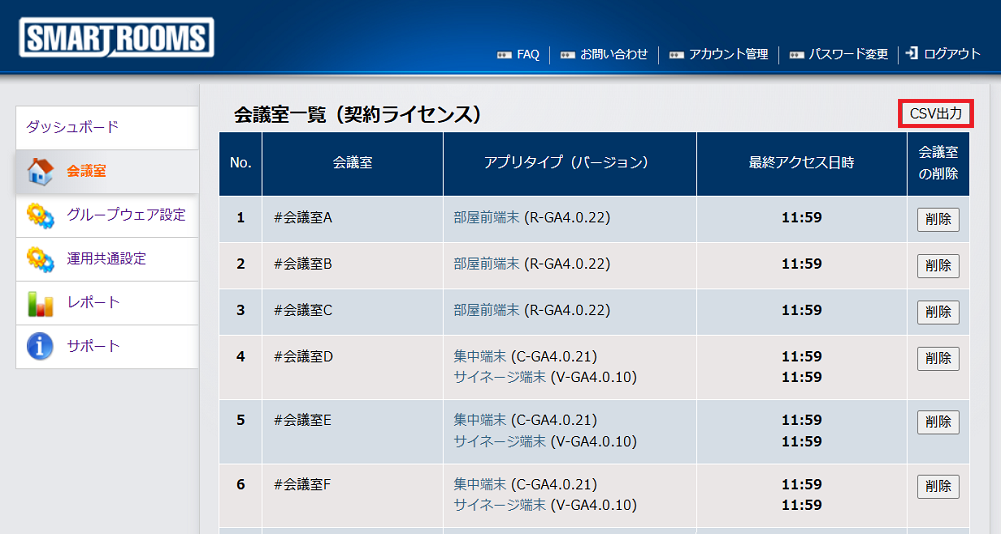Go to アカウント管理 in the header

728,55
